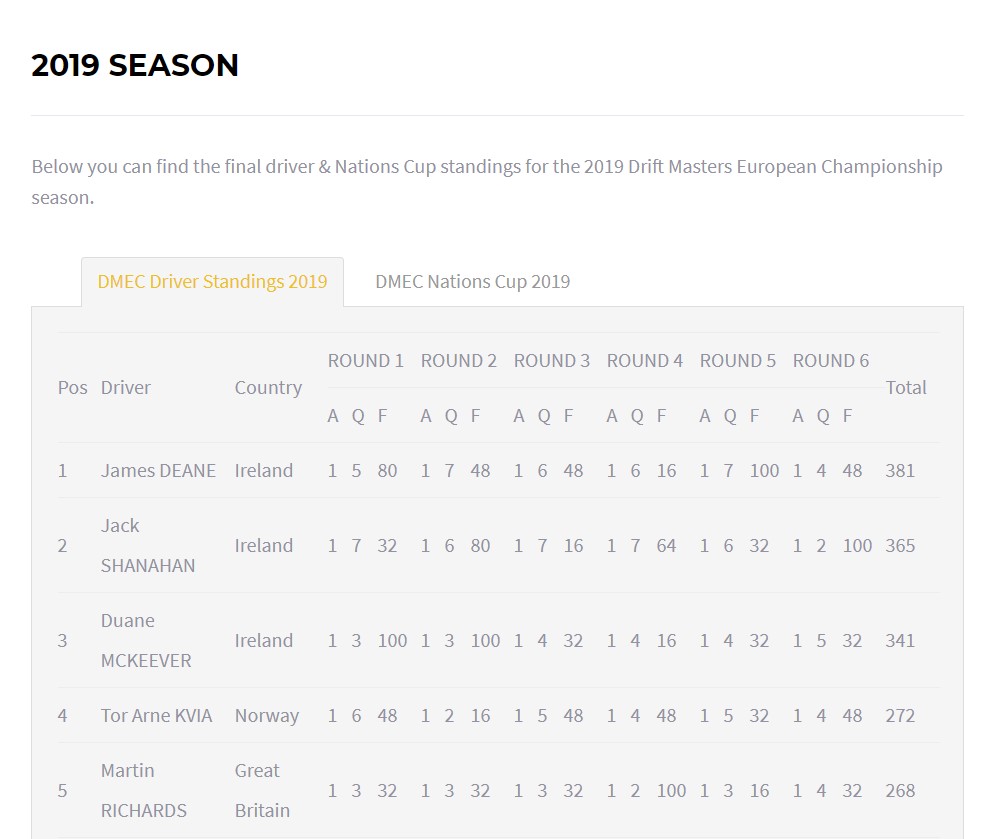Click the ROUND 5 header
This screenshot has width=992, height=839.
tap(738, 361)
